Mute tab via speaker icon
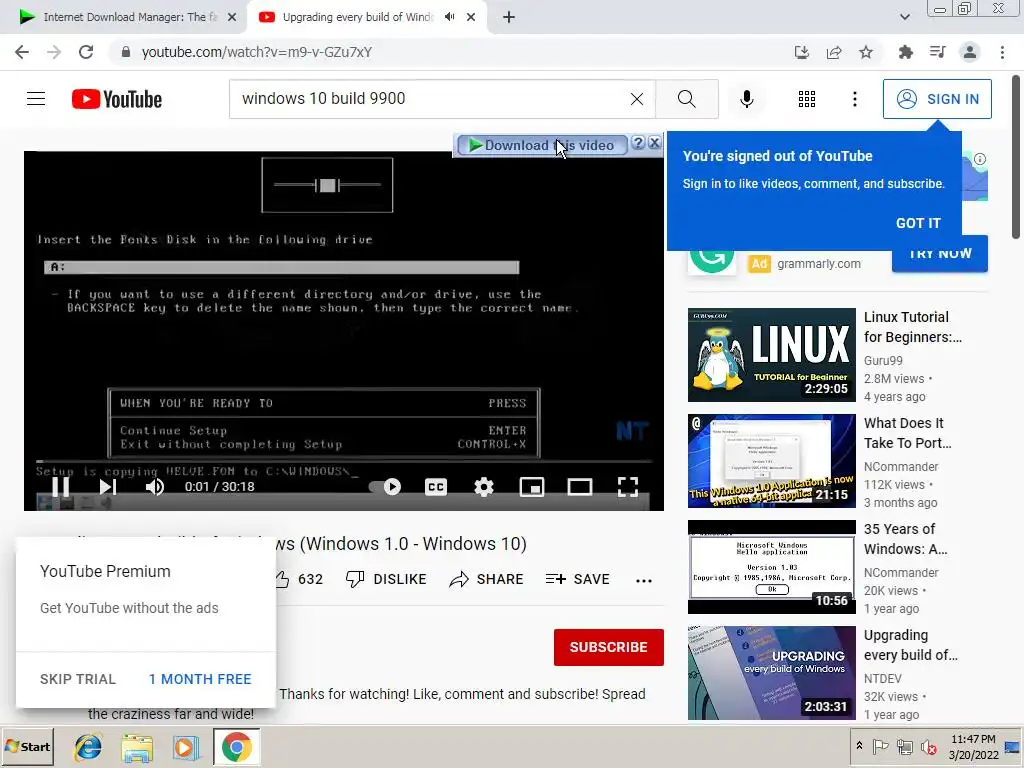Viewport: 1024px width, 768px height. [x=449, y=17]
